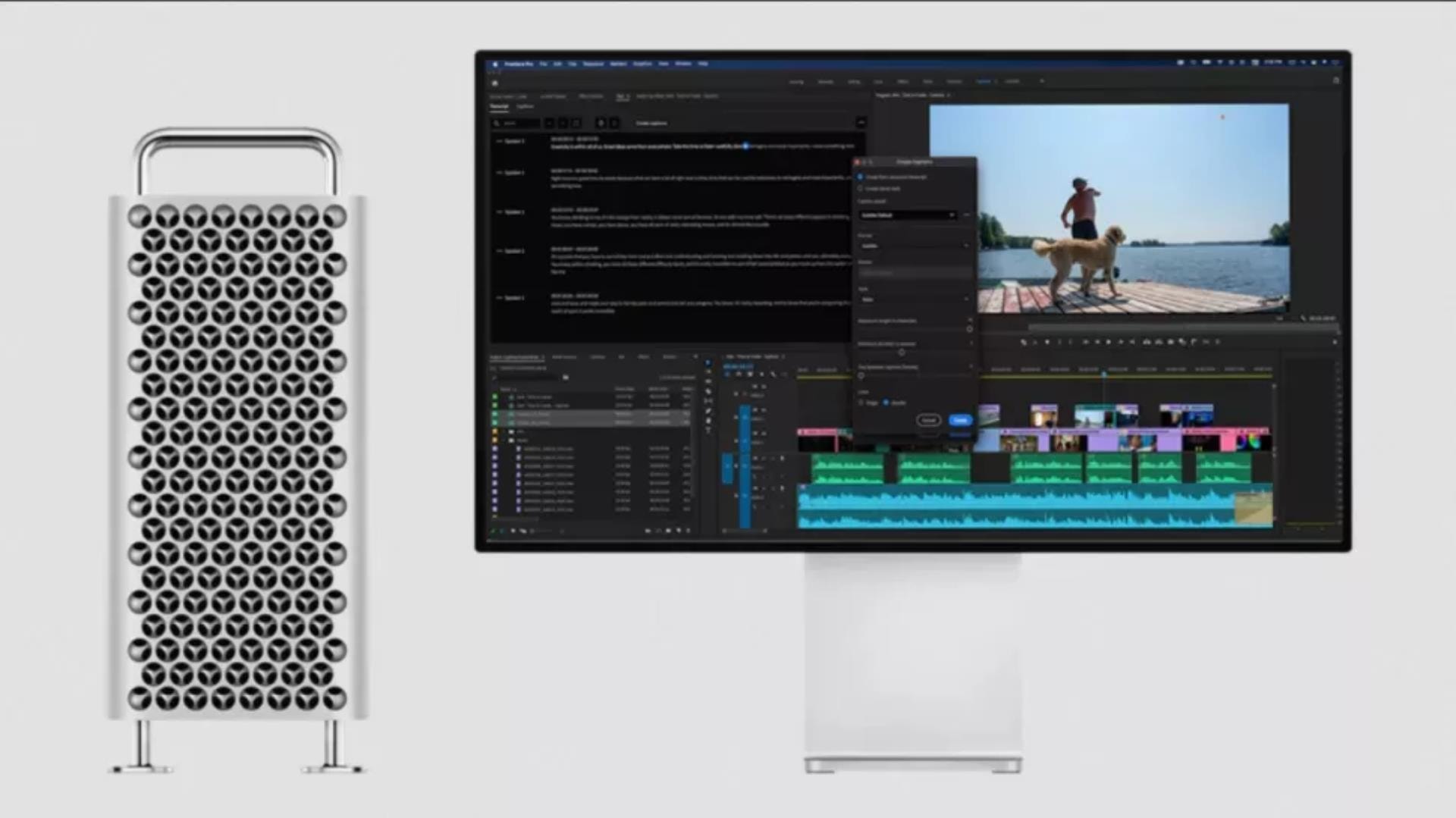
Task: Open the search magnifier in the Transcript panel
Action: coord(497,125)
